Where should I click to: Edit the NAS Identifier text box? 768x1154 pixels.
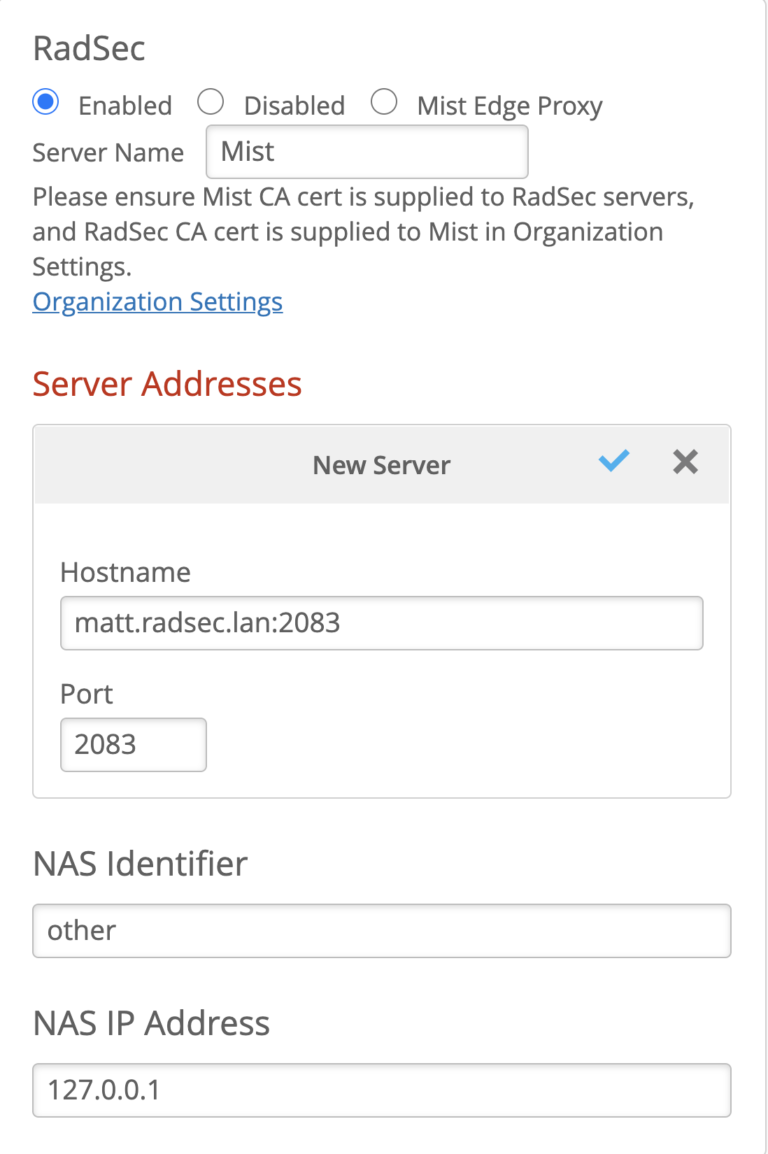[x=381, y=931]
